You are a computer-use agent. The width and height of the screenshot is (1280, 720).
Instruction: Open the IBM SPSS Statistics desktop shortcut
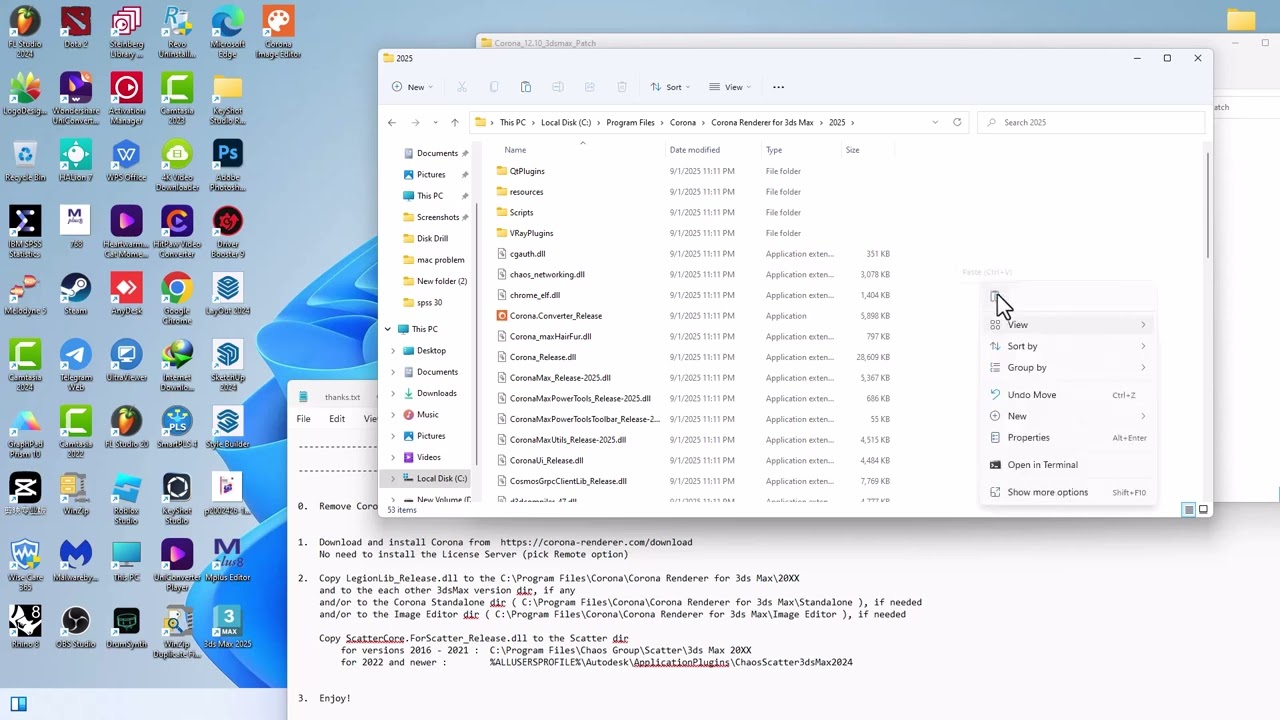click(25, 232)
